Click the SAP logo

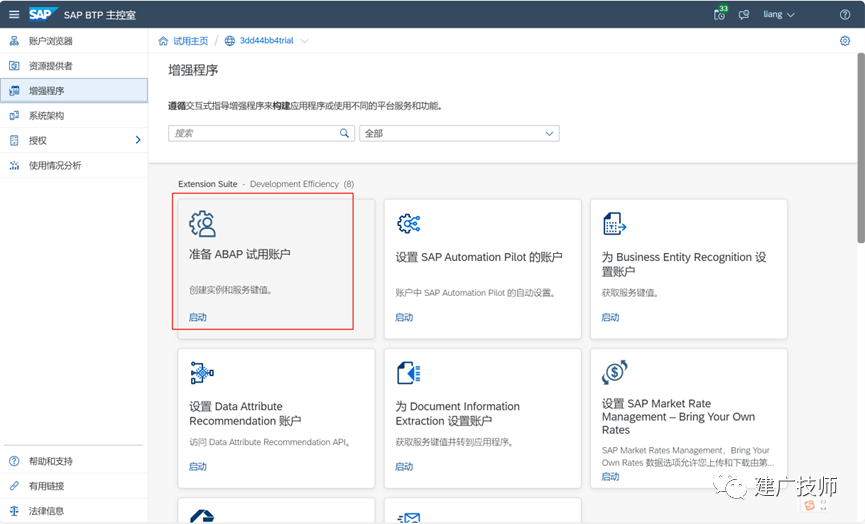click(42, 14)
